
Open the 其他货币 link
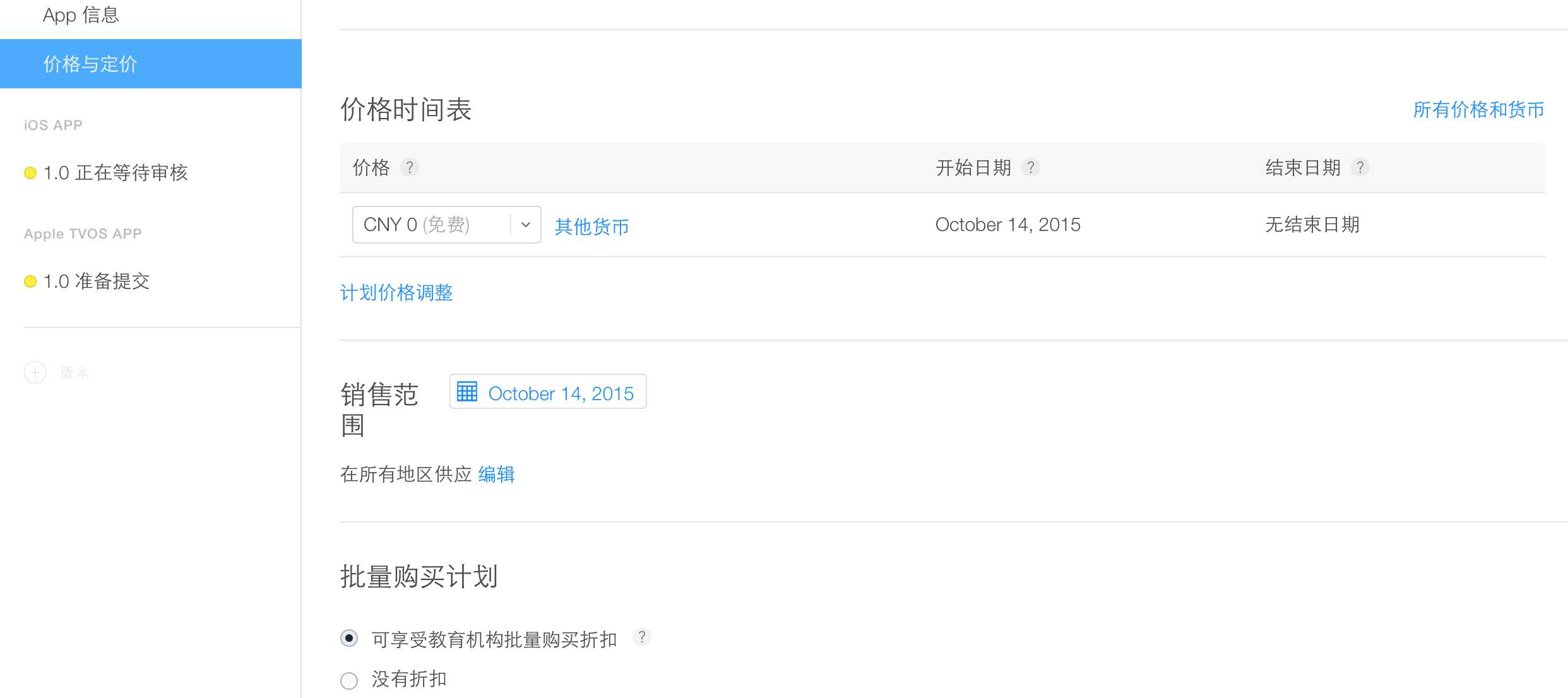pos(591,227)
